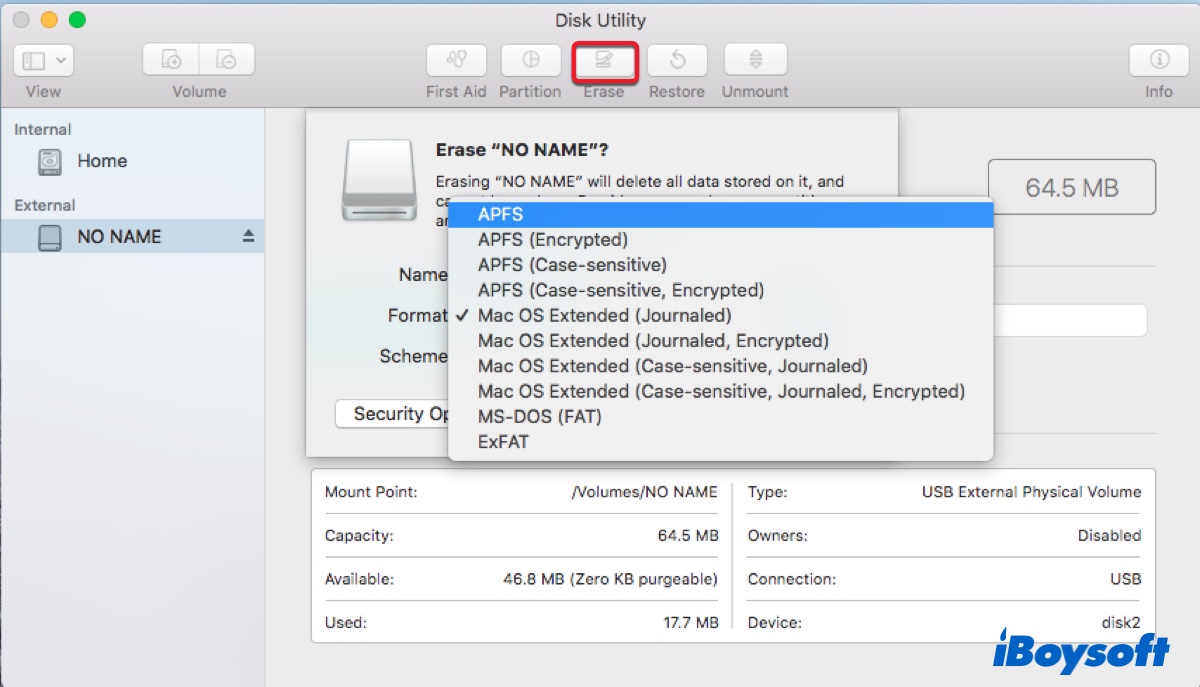Select the Home internal disk
Viewport: 1200px width, 687px height.
(x=101, y=161)
